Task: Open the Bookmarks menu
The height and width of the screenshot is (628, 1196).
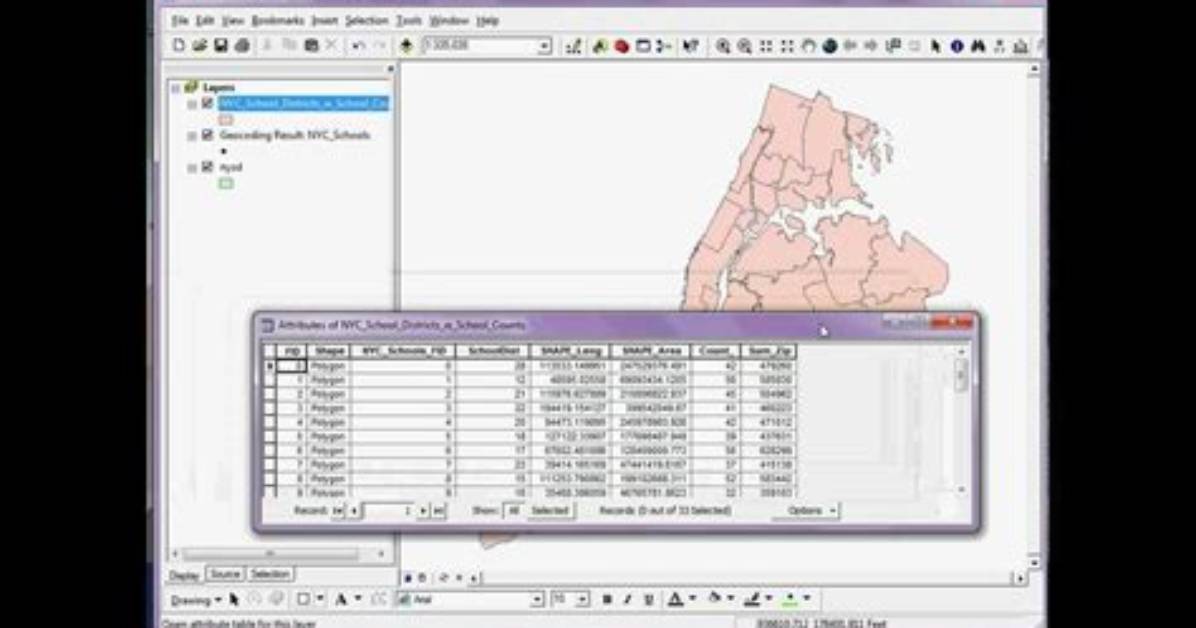Action: [278, 21]
